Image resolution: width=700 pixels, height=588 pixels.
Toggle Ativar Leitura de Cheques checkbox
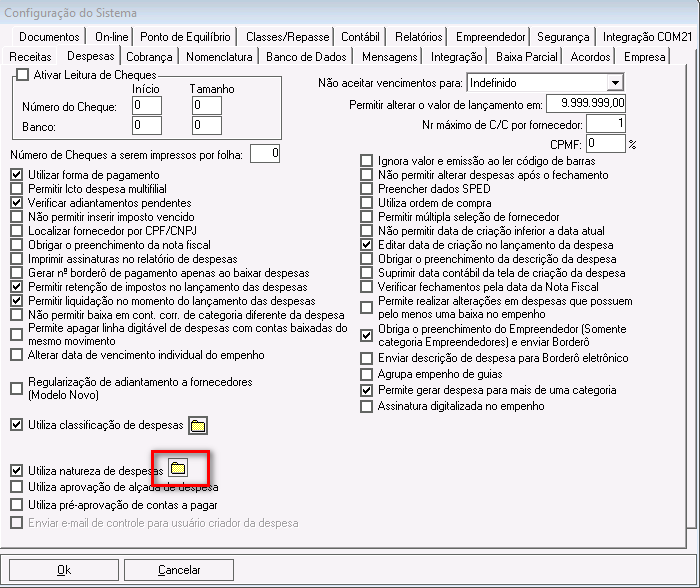pos(22,75)
